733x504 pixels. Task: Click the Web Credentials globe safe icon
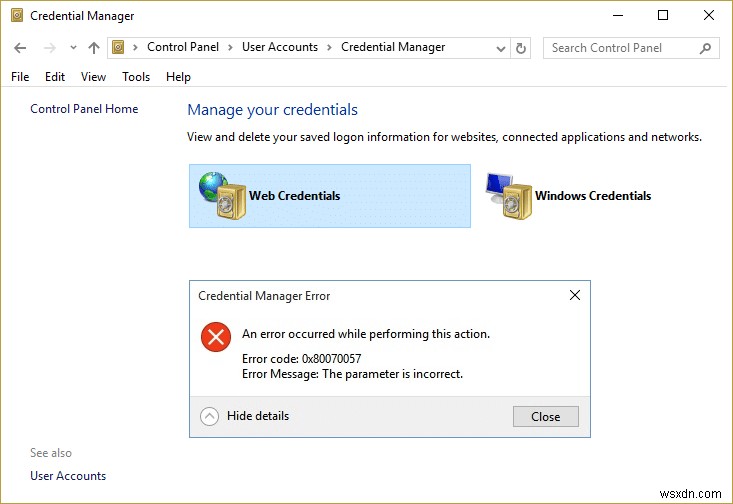pos(222,196)
